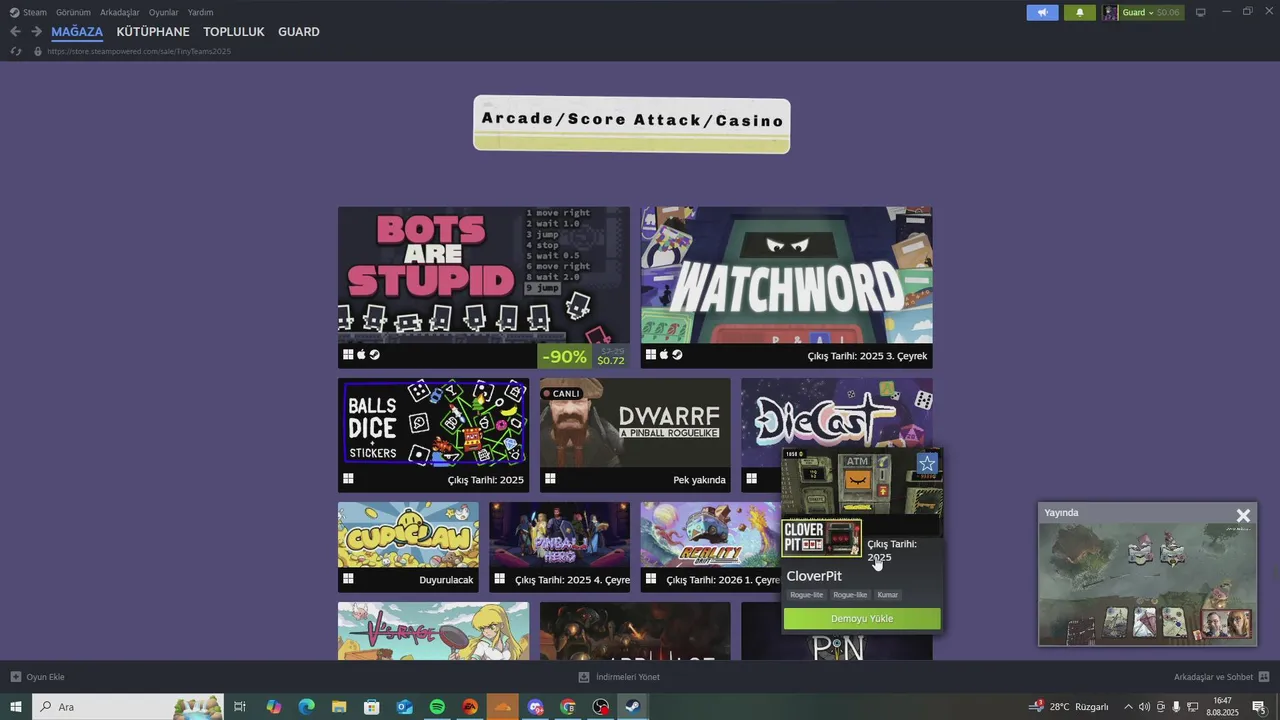Screen dimensions: 1280x720
Task: Click the 28°C Rüzgarlı weather widget
Action: (1069, 707)
